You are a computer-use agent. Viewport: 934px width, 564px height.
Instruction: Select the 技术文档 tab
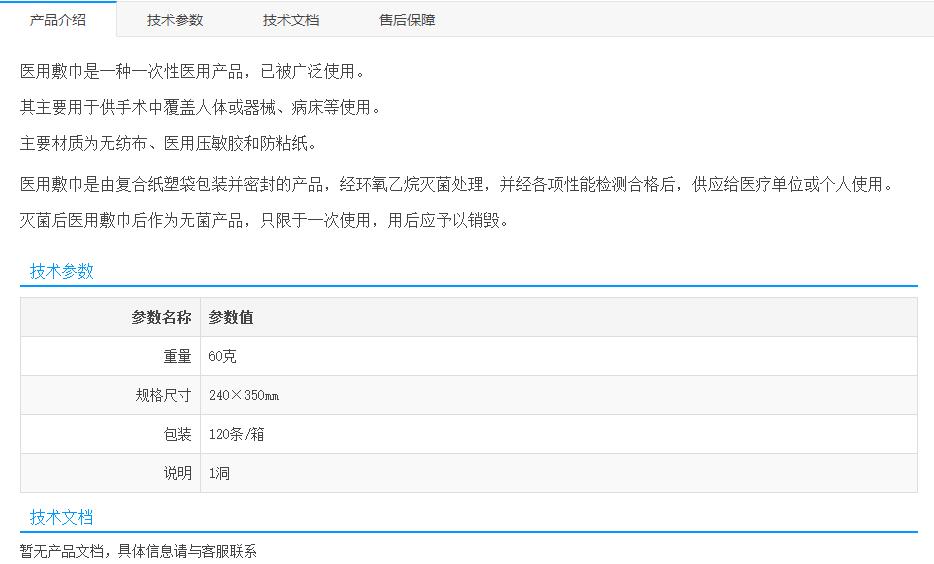(x=291, y=20)
